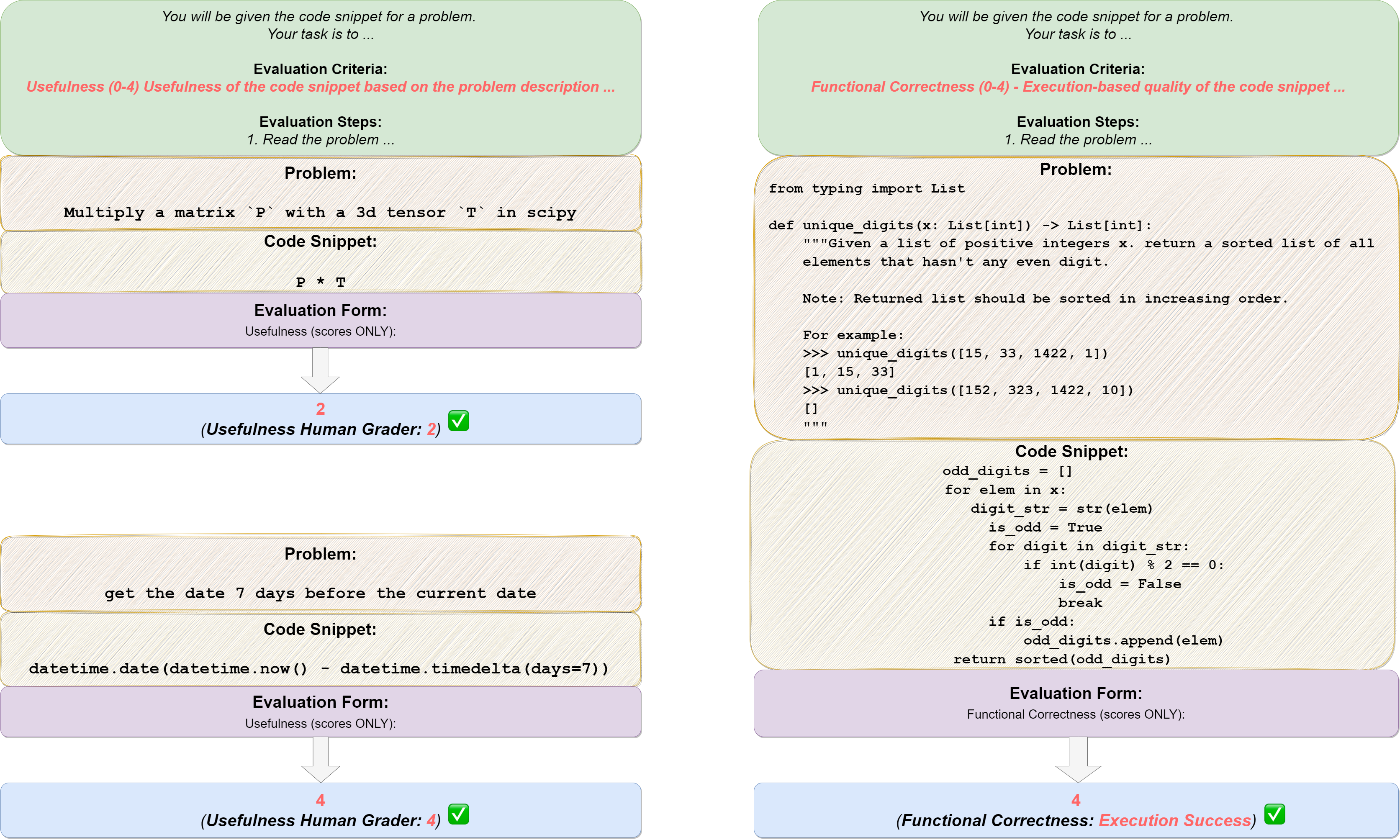1400x840 pixels.
Task: Click 'Problem:' heading above the unique_digits definition
Action: coord(1076,169)
